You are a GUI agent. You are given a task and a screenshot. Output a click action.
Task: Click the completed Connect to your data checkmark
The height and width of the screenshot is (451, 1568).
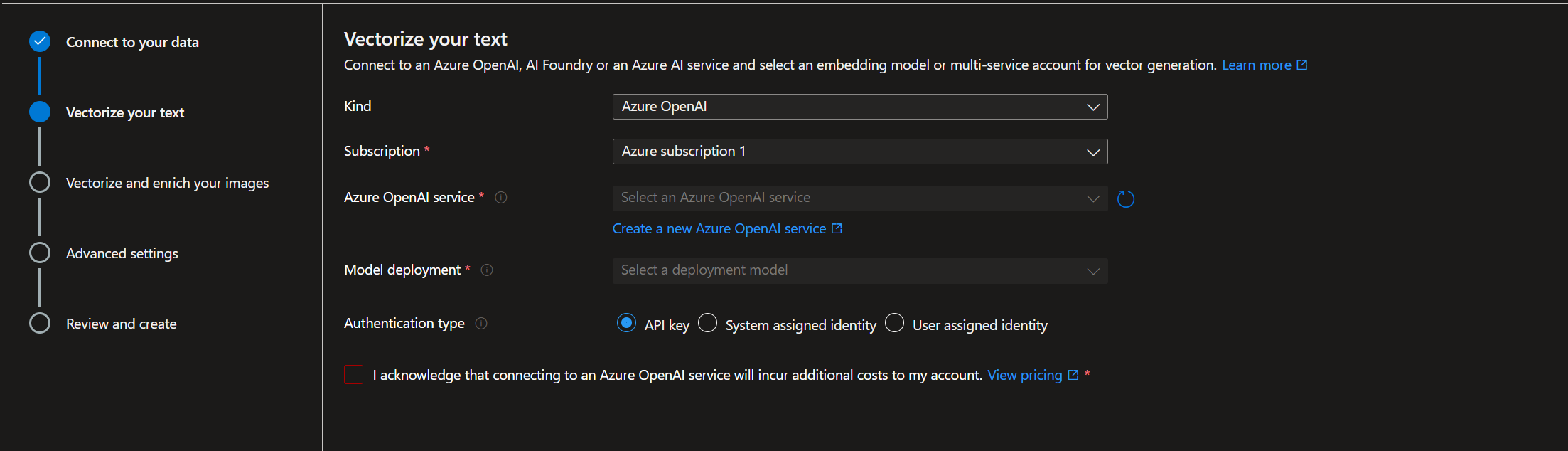pos(40,42)
